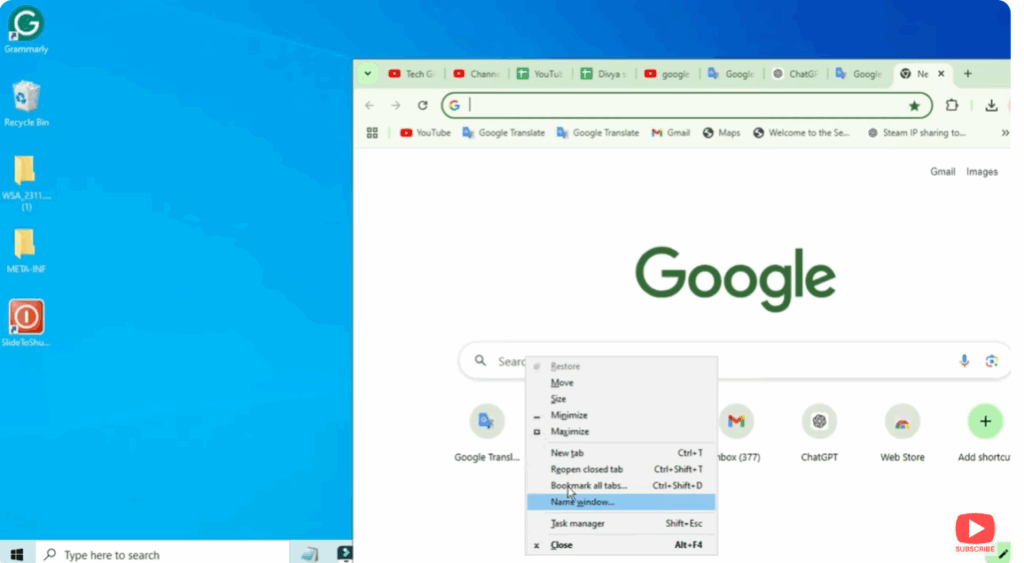Open the ChatGPT shortcut tile
The height and width of the screenshot is (563, 1024).
819,433
